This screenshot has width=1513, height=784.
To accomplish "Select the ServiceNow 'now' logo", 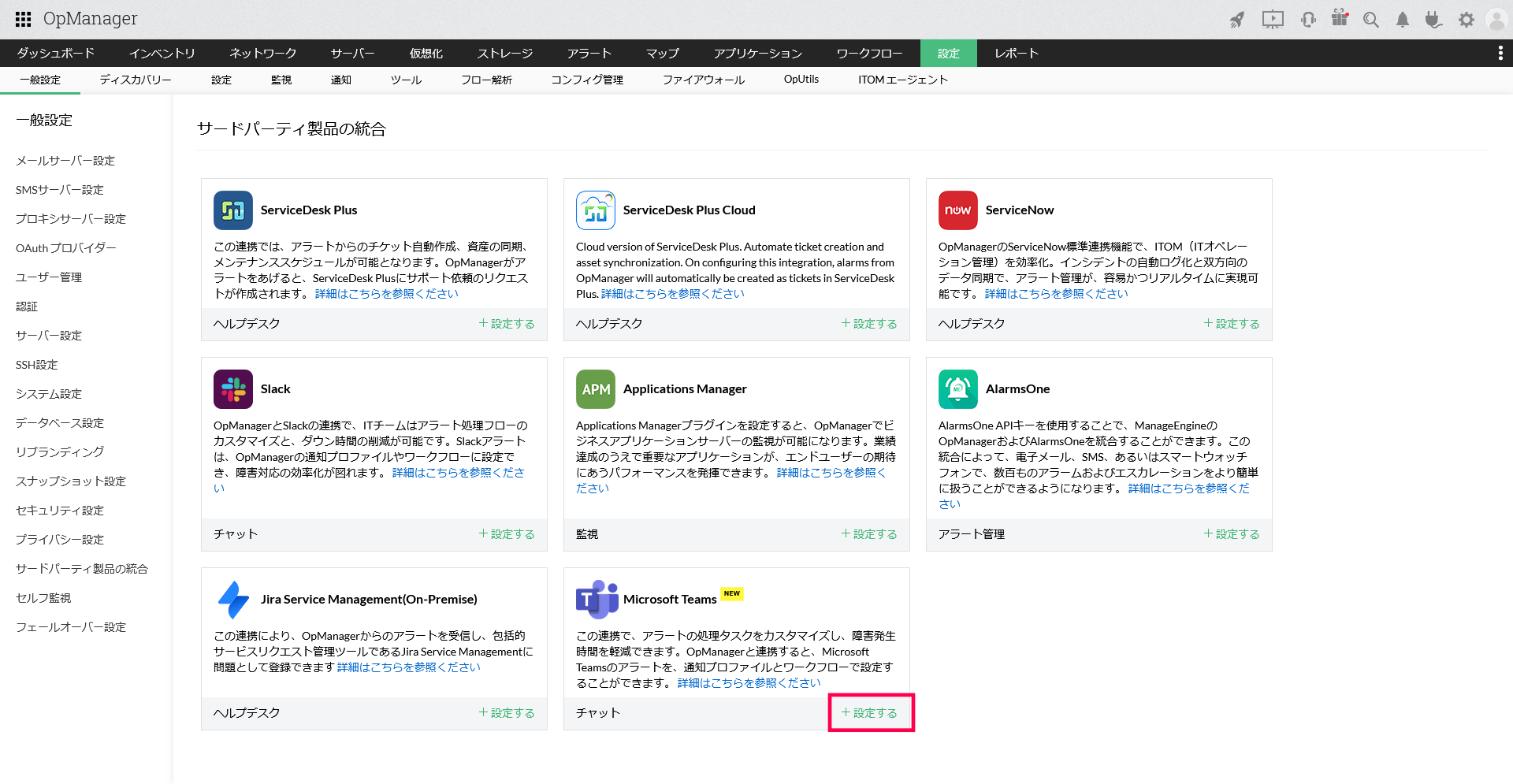I will pyautogui.click(x=957, y=210).
